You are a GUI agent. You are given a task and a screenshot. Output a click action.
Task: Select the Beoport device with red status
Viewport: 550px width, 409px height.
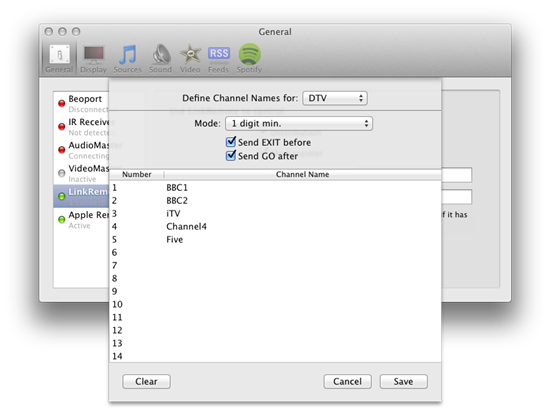[x=82, y=104]
